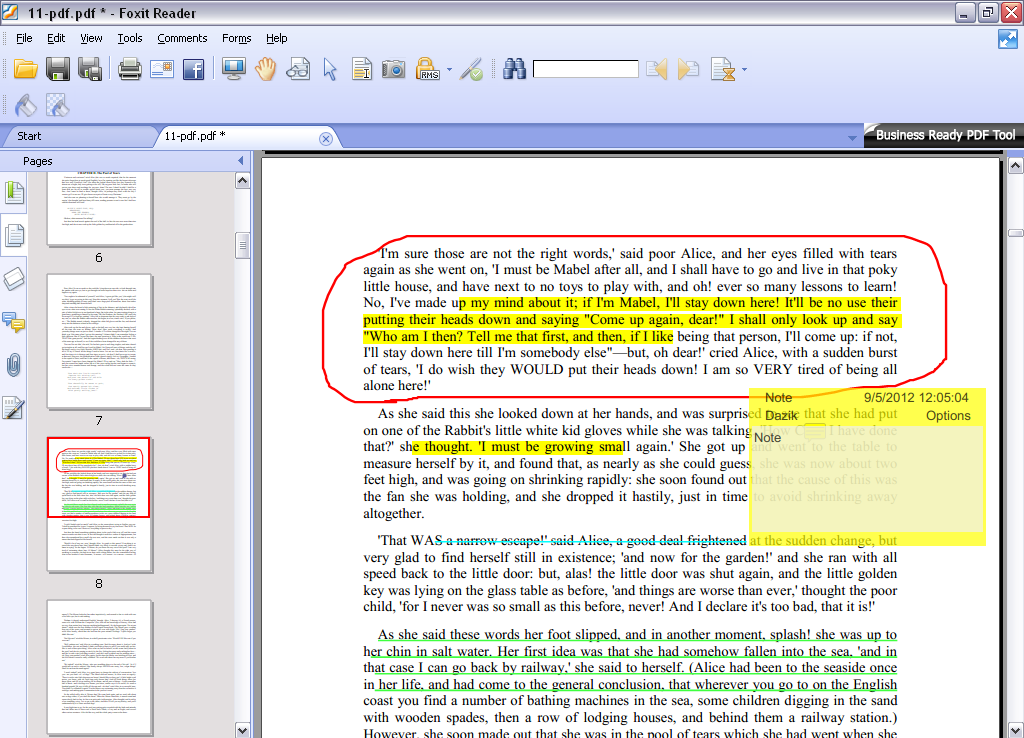
Task: Open the Options menu on the Note popup
Action: 948,415
